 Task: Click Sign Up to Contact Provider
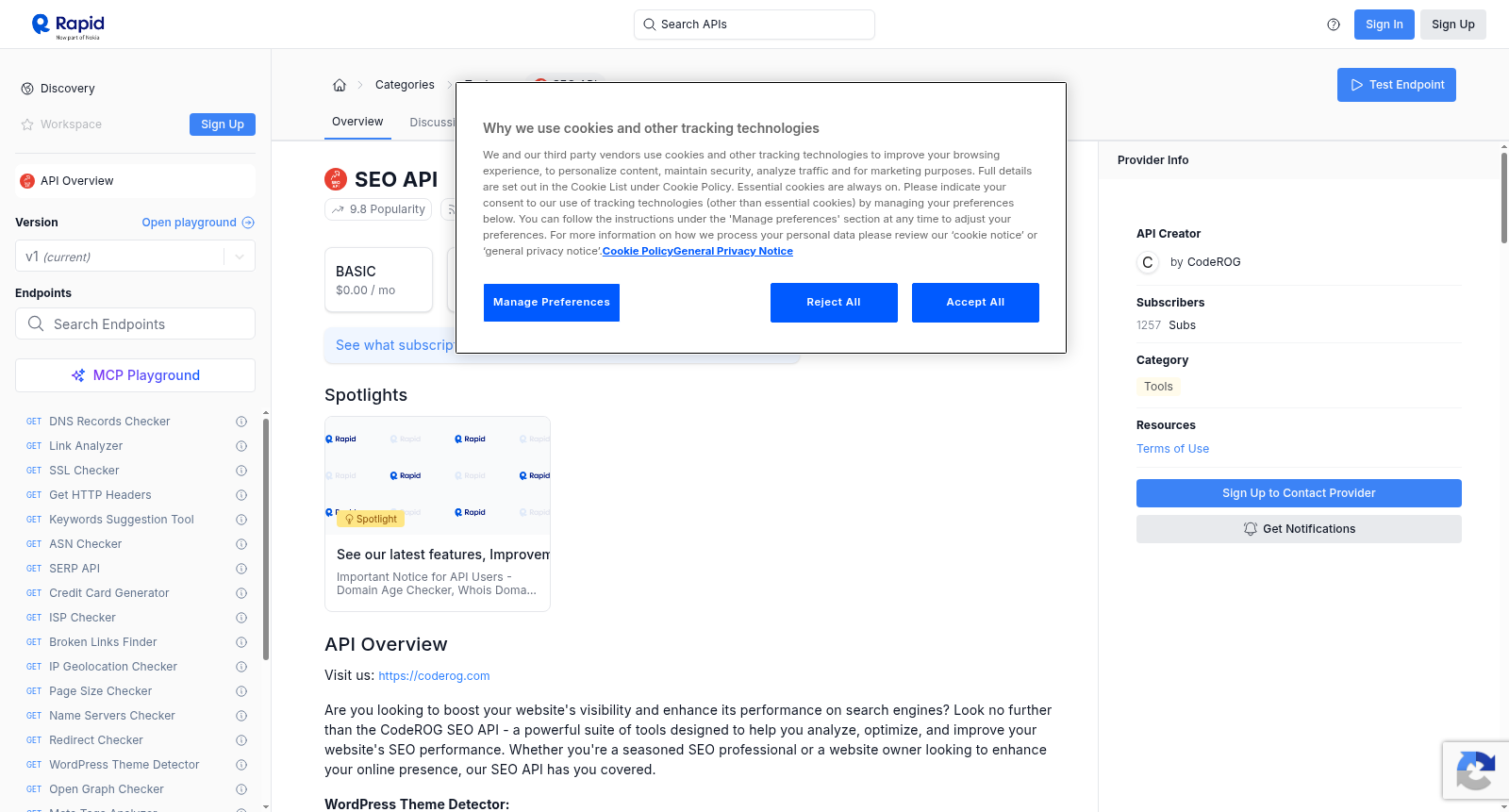click(1299, 493)
